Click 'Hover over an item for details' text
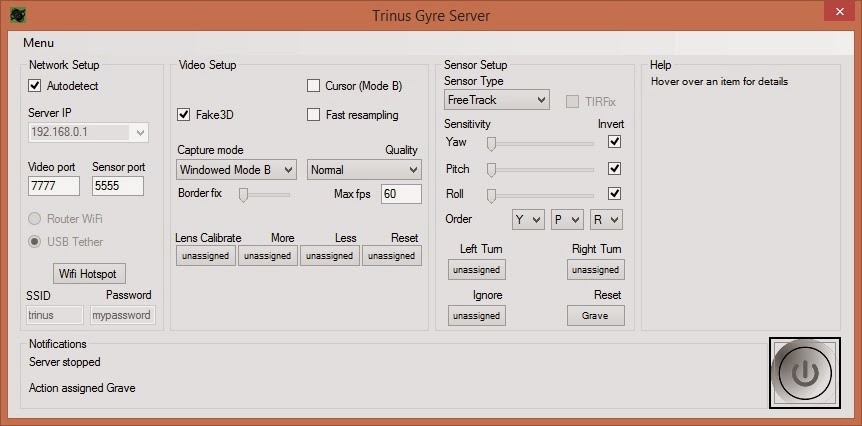This screenshot has width=862, height=426. tap(719, 82)
